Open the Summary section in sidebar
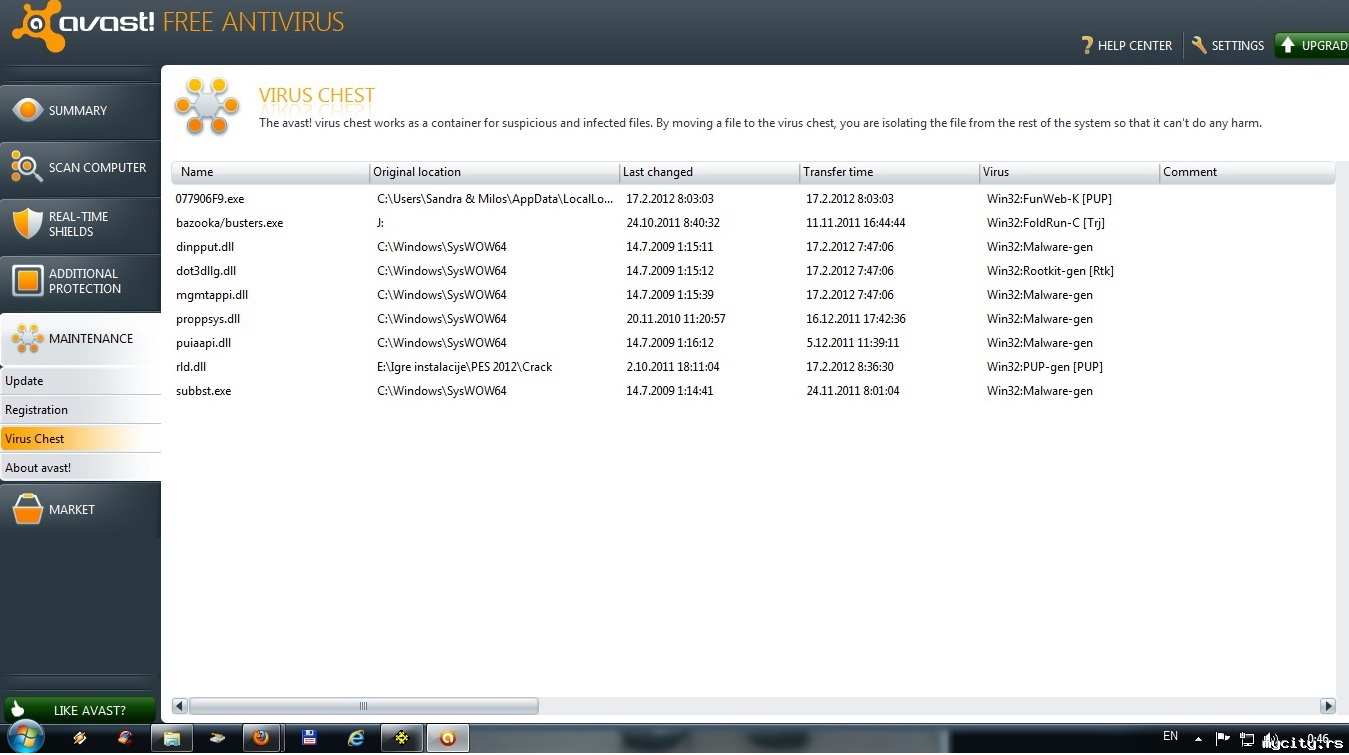1349x755 pixels. (x=80, y=111)
